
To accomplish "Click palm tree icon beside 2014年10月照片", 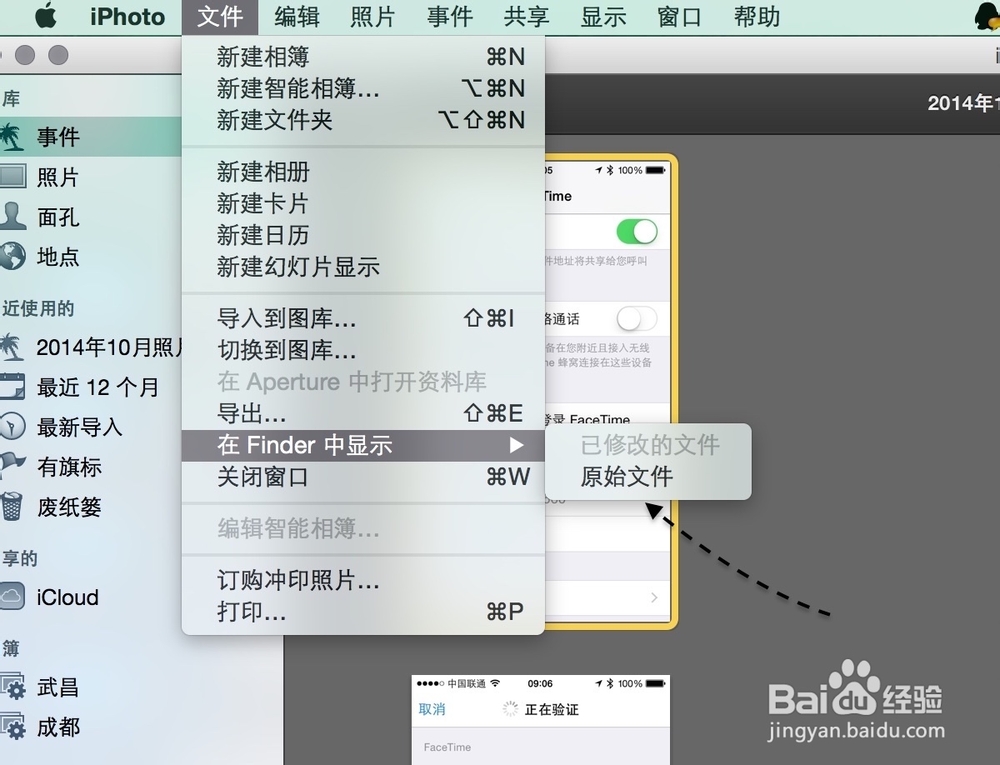I will tap(11, 347).
